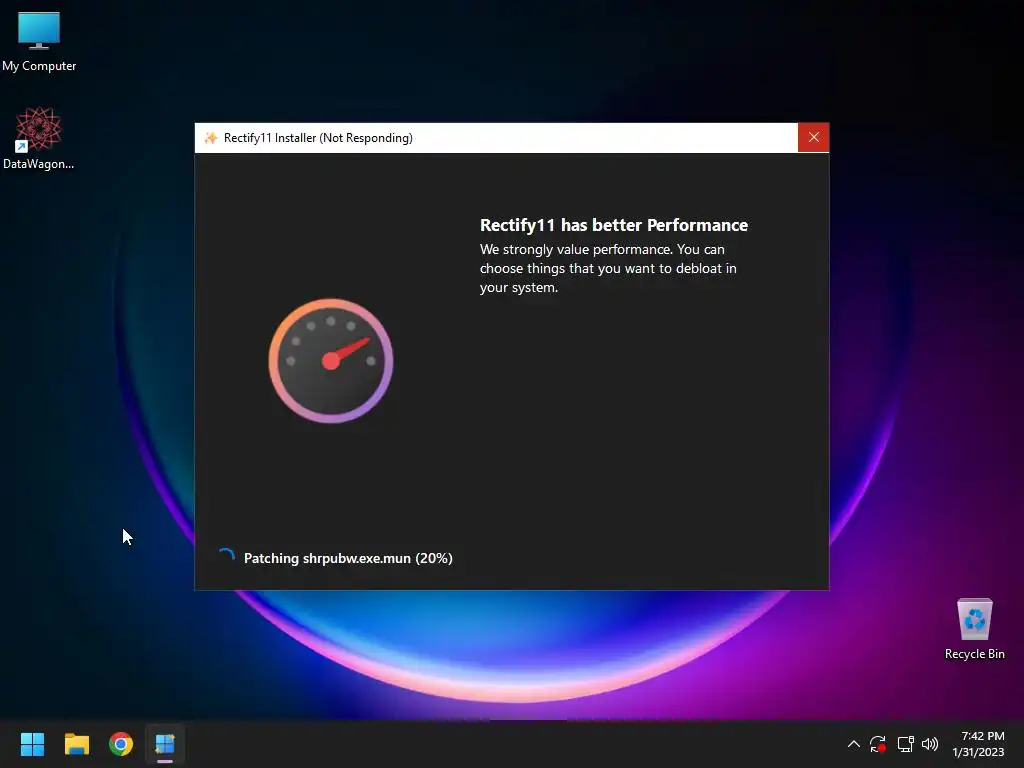The image size is (1024, 768).
Task: Click 'Rectify11 has better Performance' heading
Action: pyautogui.click(x=614, y=225)
